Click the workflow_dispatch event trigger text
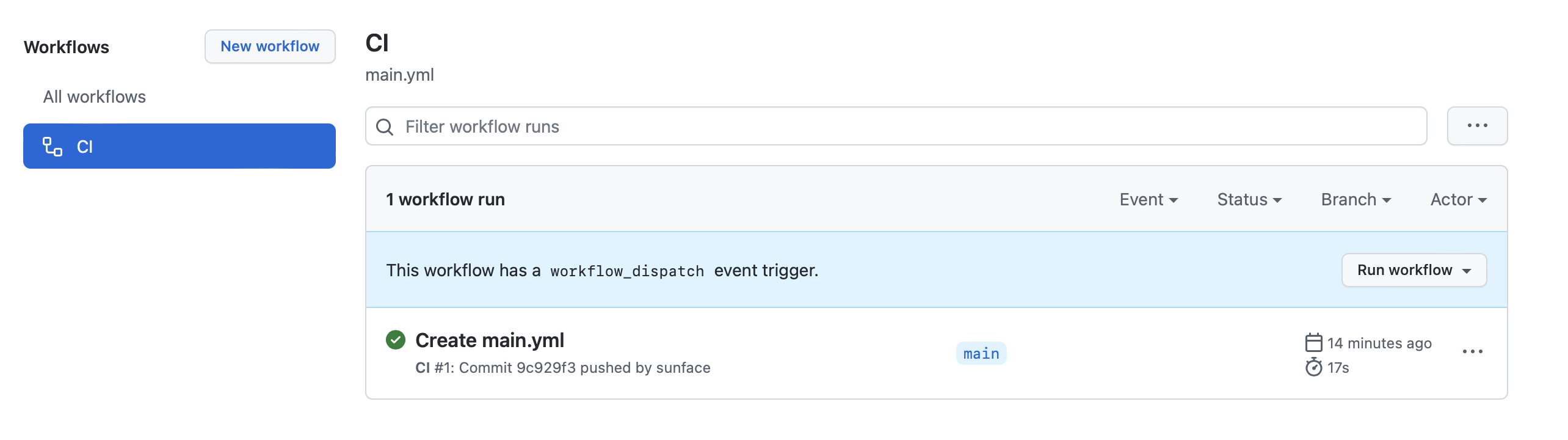Screen dimensions: 1568x440 pyautogui.click(x=626, y=271)
